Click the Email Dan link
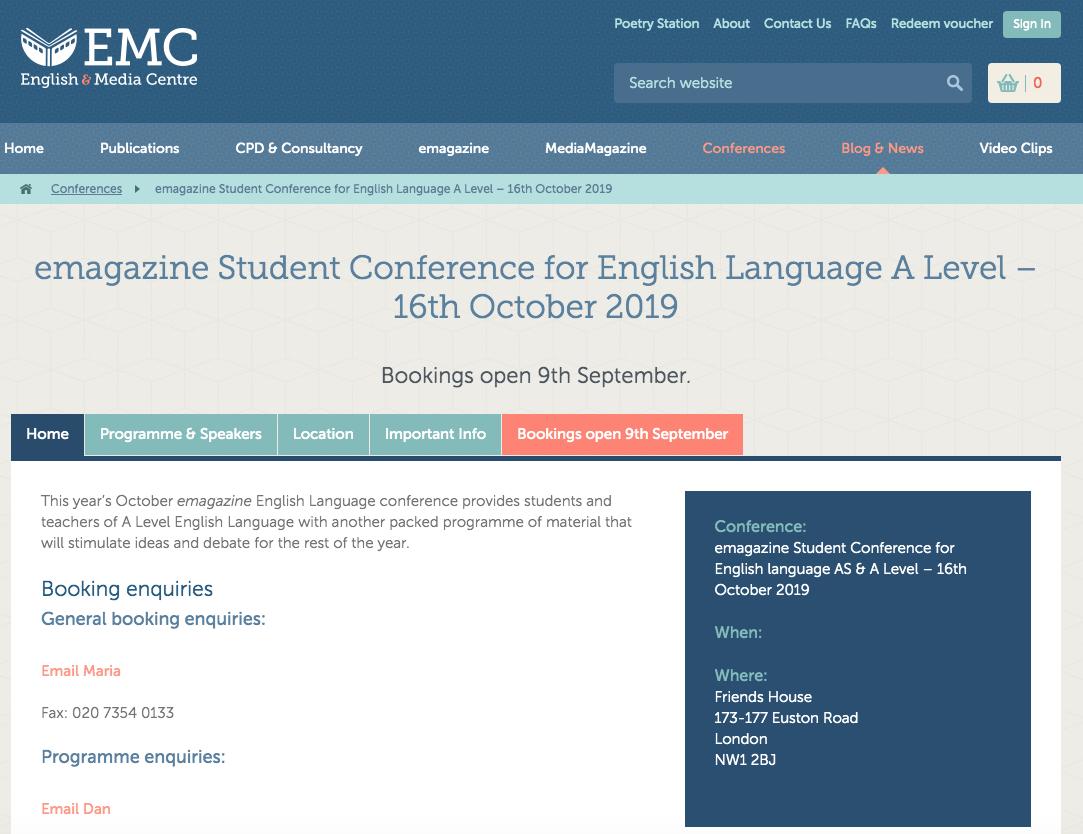1083x834 pixels. 76,808
